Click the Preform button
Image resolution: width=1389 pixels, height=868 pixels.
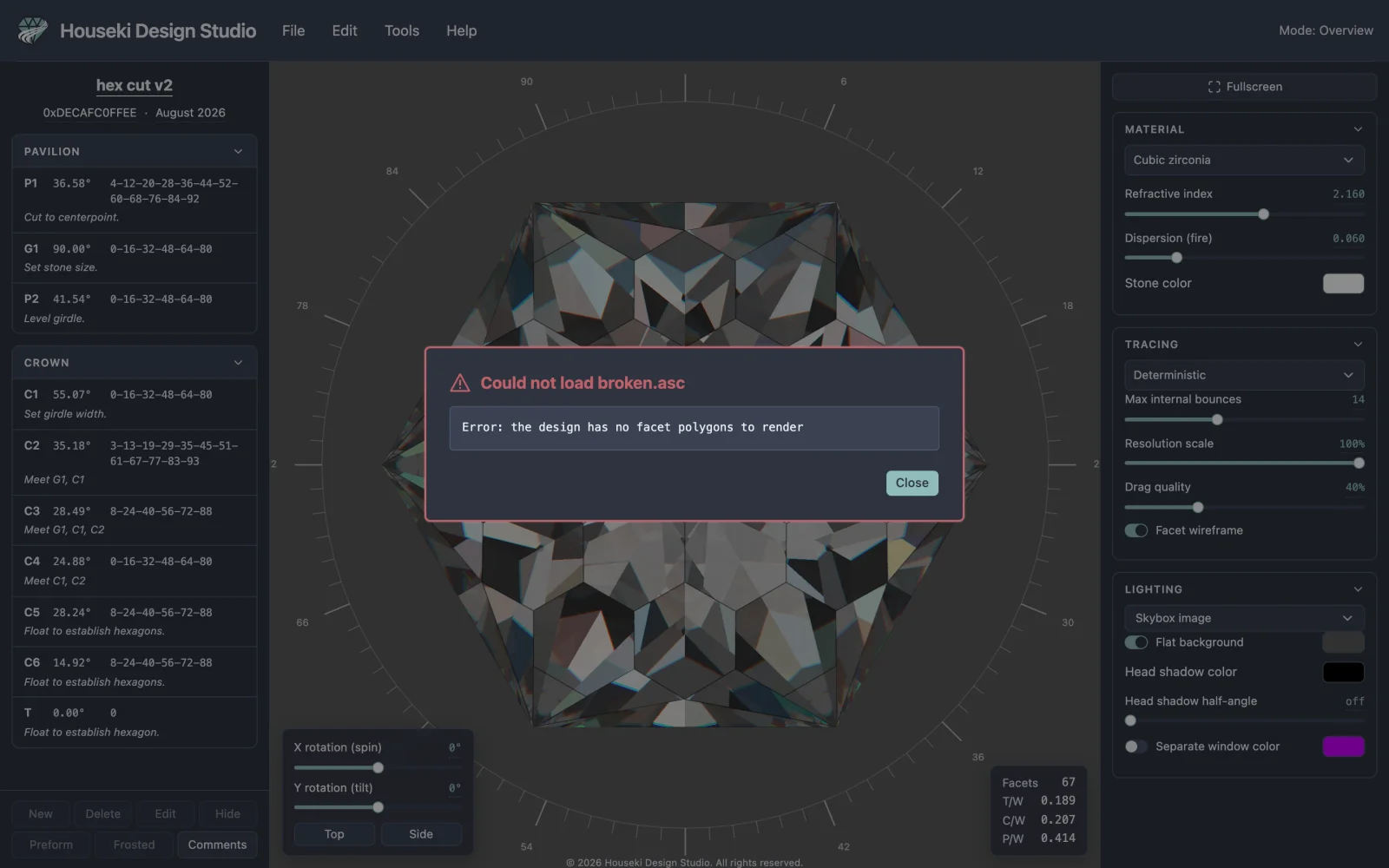pyautogui.click(x=51, y=845)
